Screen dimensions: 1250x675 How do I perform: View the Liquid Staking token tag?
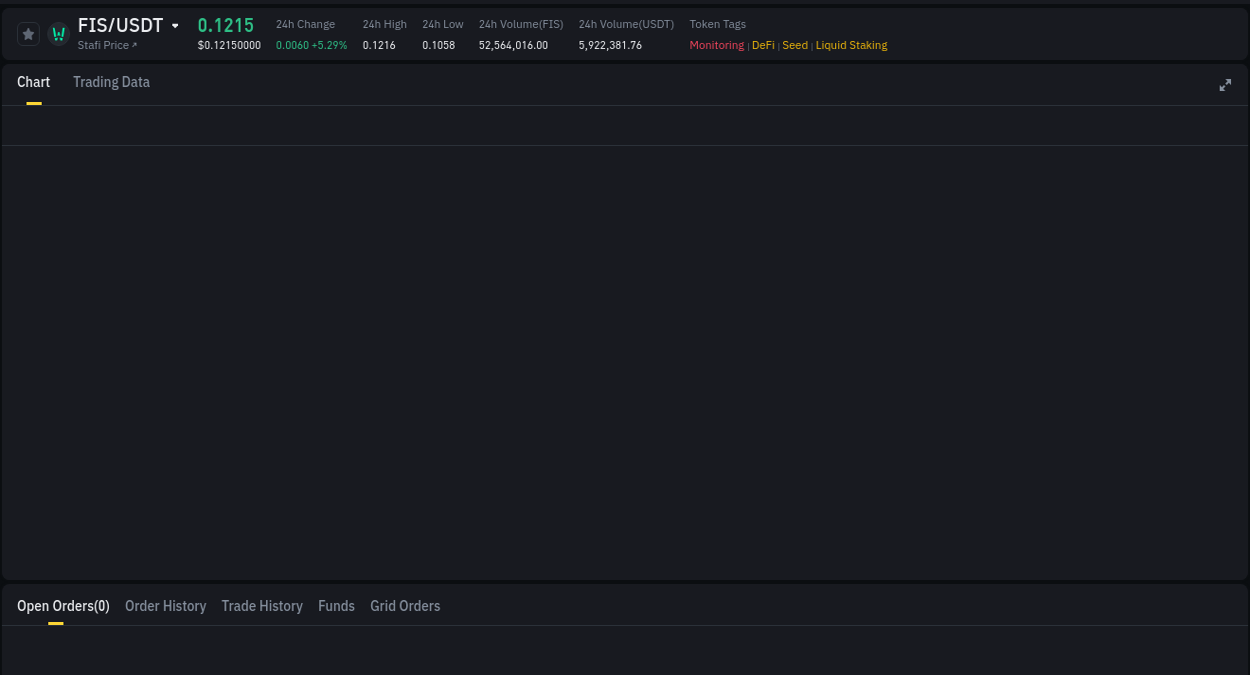851,45
